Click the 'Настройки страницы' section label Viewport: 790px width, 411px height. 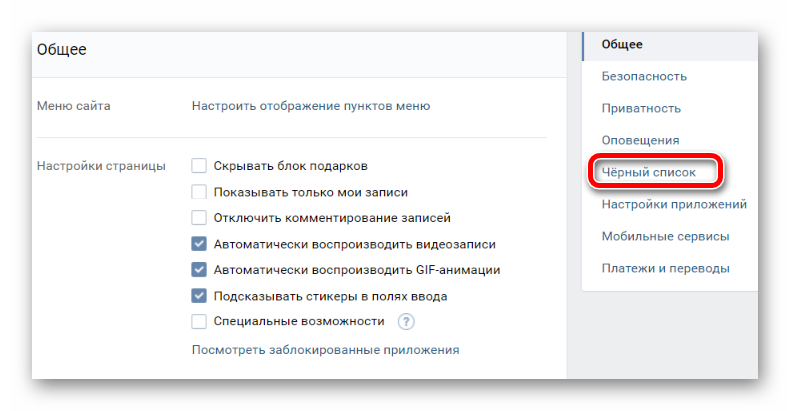click(101, 166)
